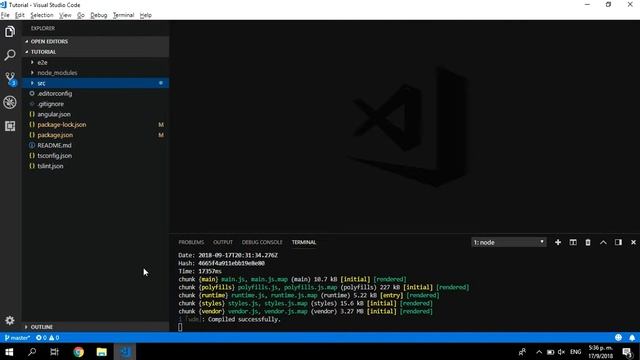The height and width of the screenshot is (360, 640).
Task: Click the ENG language indicator
Action: (576, 352)
